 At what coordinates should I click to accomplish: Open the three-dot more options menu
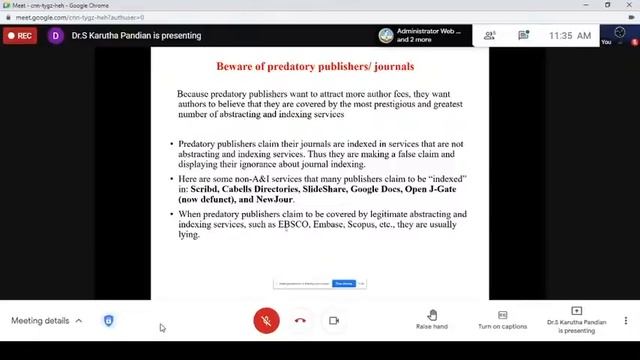click(626, 320)
